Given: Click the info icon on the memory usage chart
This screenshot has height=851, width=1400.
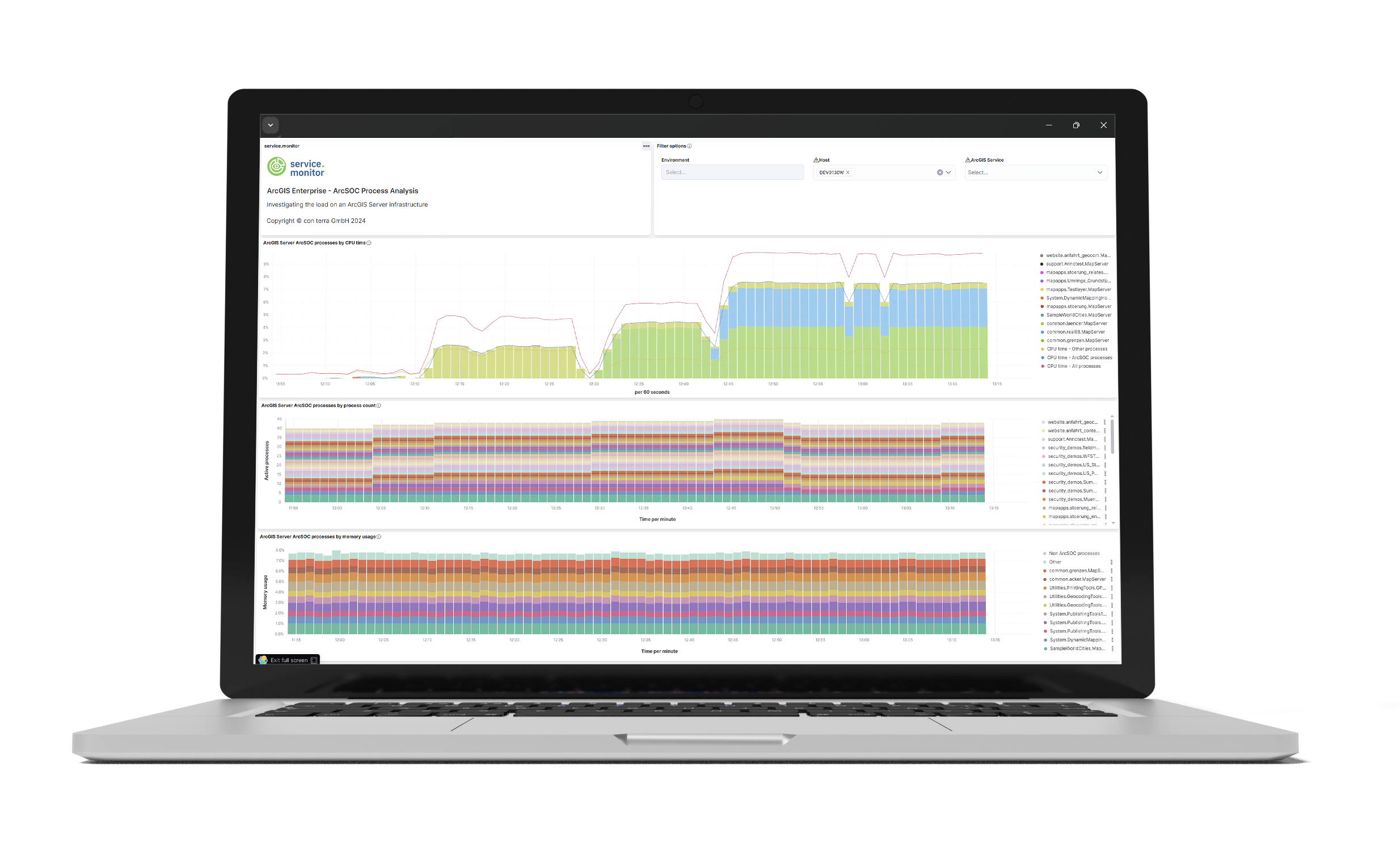Looking at the screenshot, I should point(379,537).
